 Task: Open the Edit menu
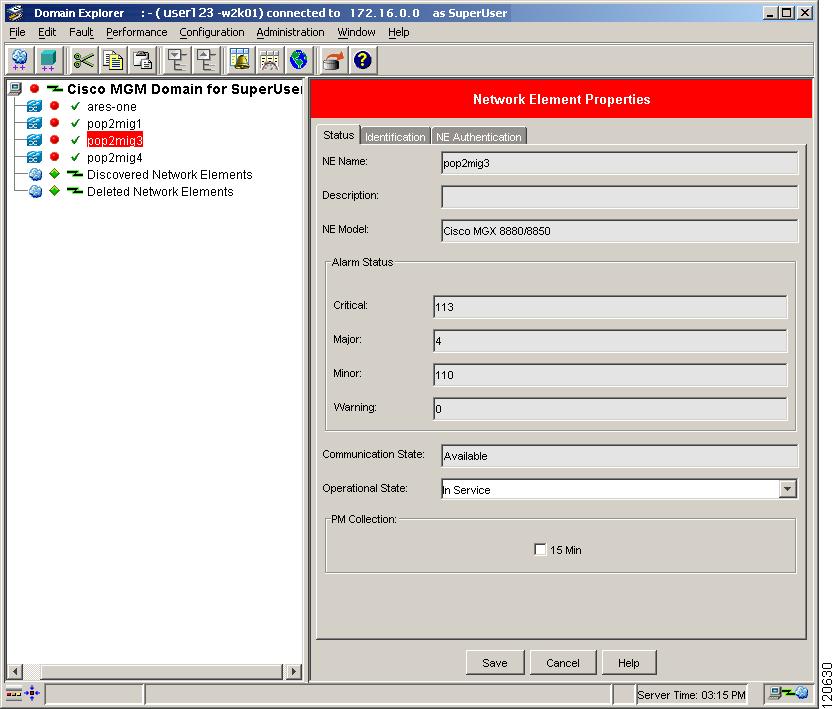(x=47, y=32)
